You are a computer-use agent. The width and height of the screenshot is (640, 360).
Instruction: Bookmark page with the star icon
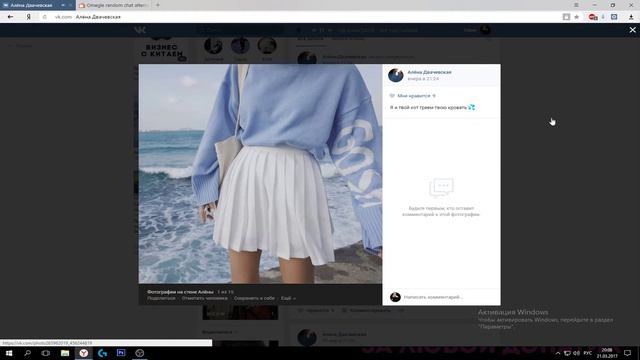(577, 17)
